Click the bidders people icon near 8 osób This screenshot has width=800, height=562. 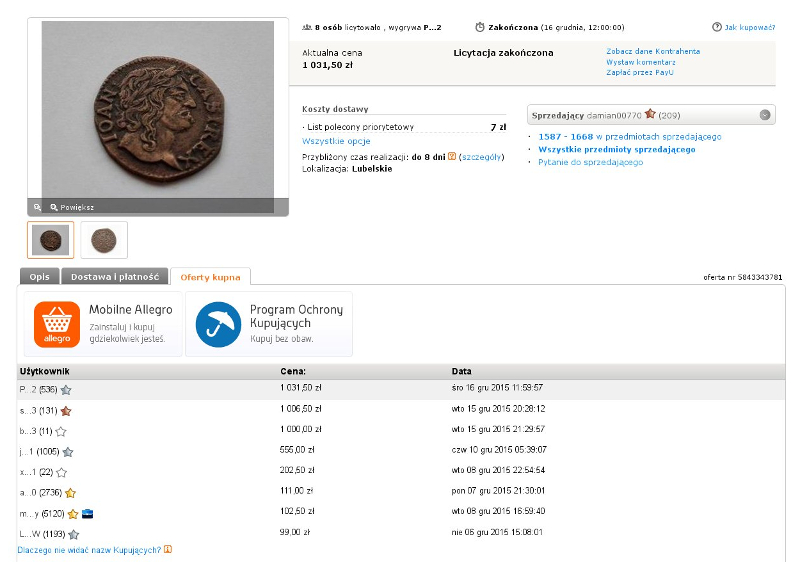coord(307,27)
